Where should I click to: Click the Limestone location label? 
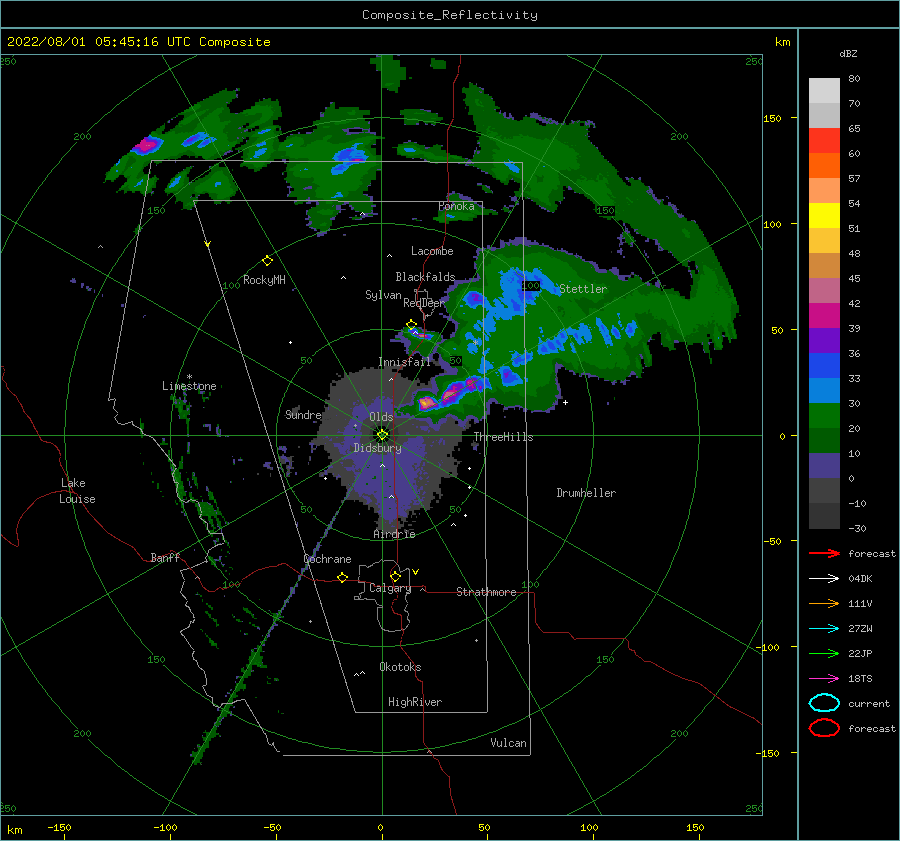189,386
